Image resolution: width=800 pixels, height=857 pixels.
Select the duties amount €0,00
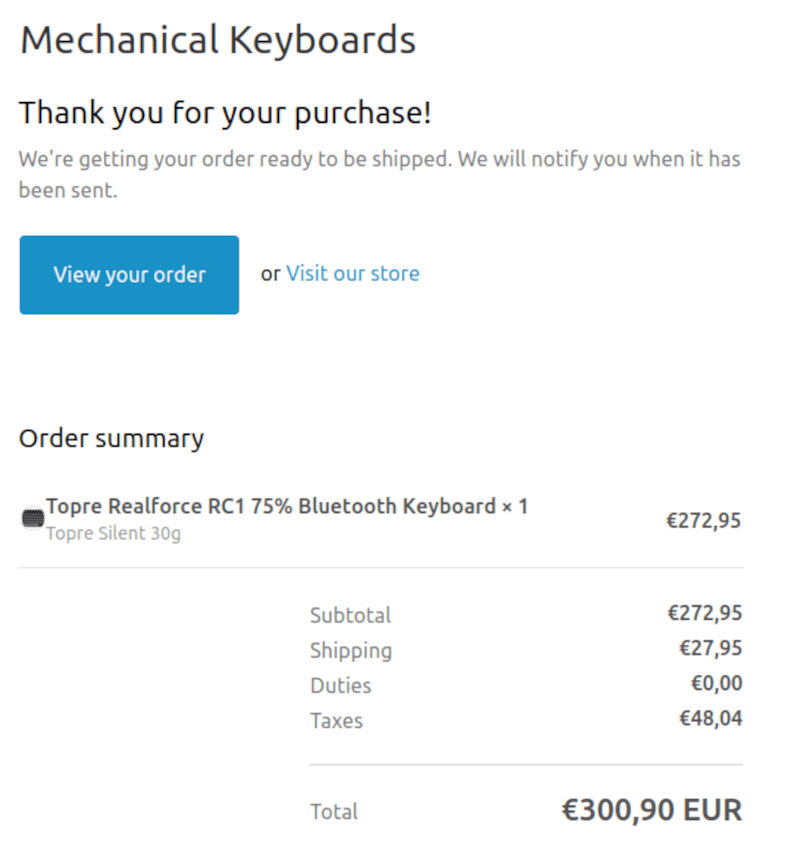point(716,684)
